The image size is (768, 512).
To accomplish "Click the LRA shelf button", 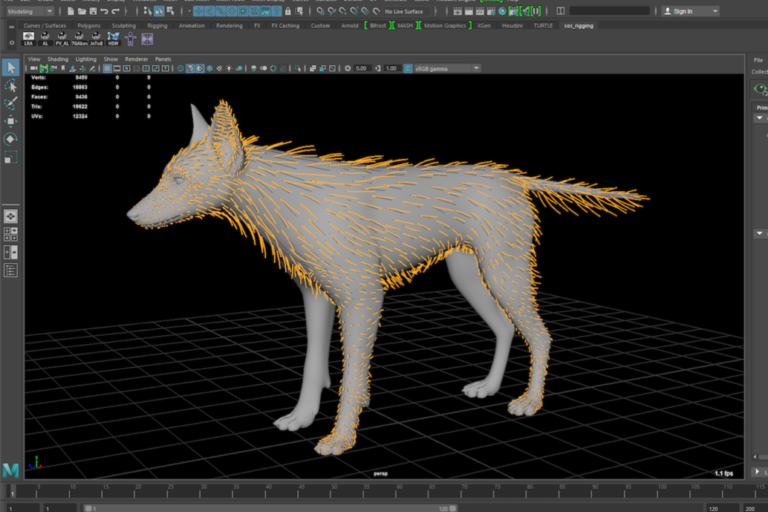I will [28, 39].
